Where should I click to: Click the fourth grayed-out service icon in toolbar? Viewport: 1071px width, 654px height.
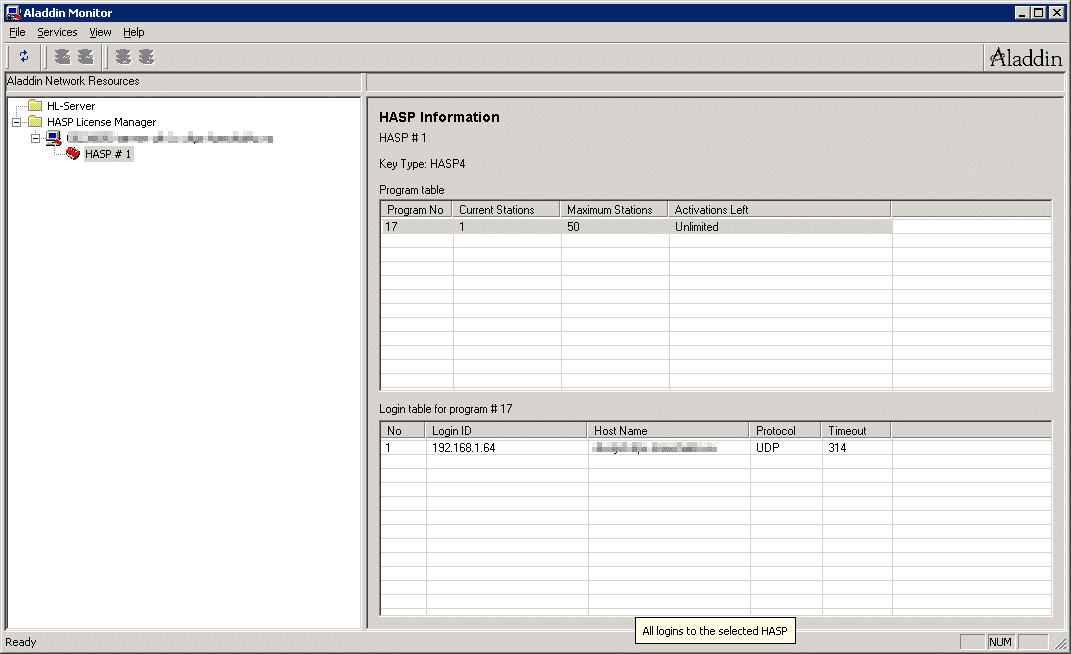point(146,57)
